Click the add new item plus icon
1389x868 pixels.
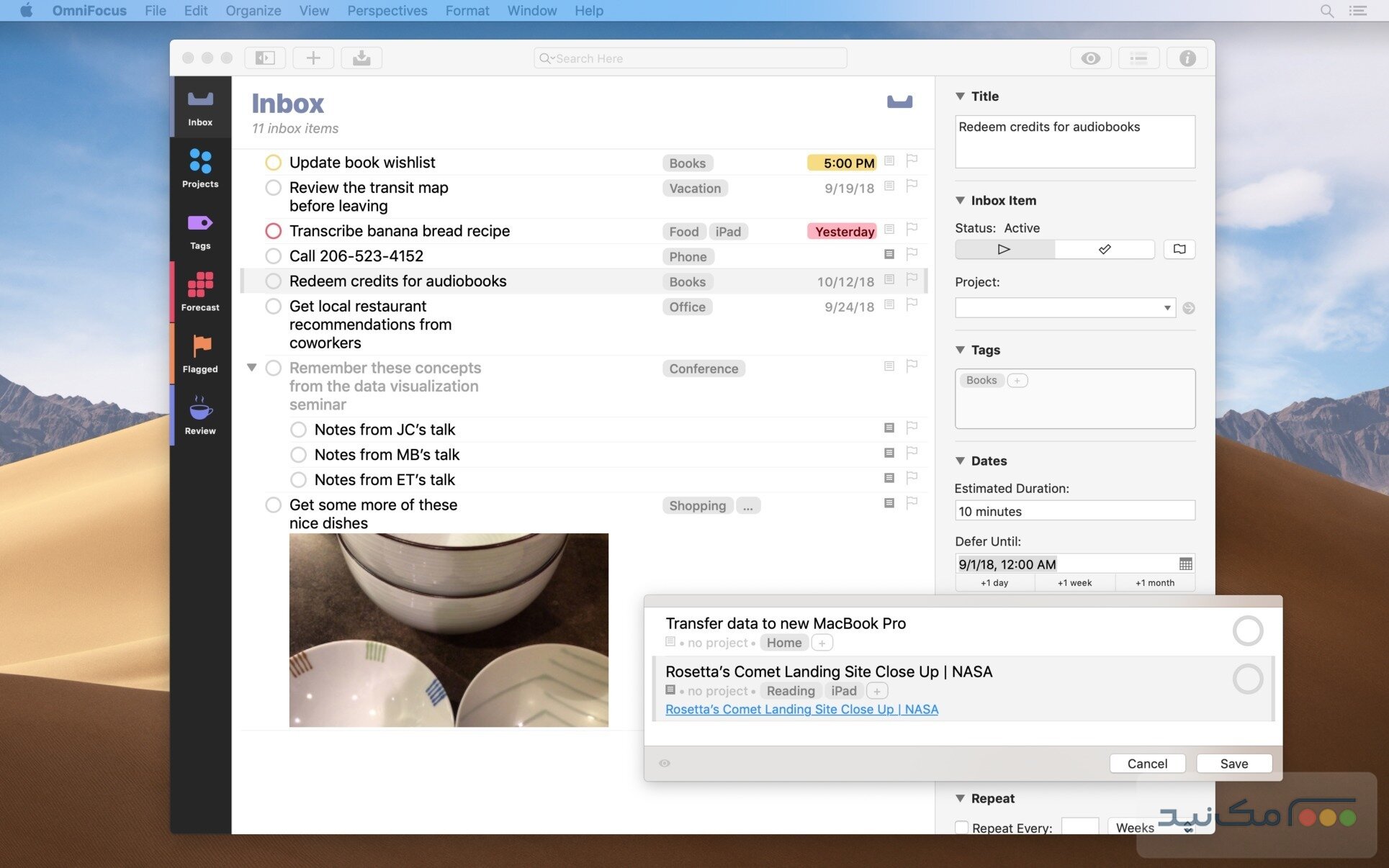click(313, 58)
